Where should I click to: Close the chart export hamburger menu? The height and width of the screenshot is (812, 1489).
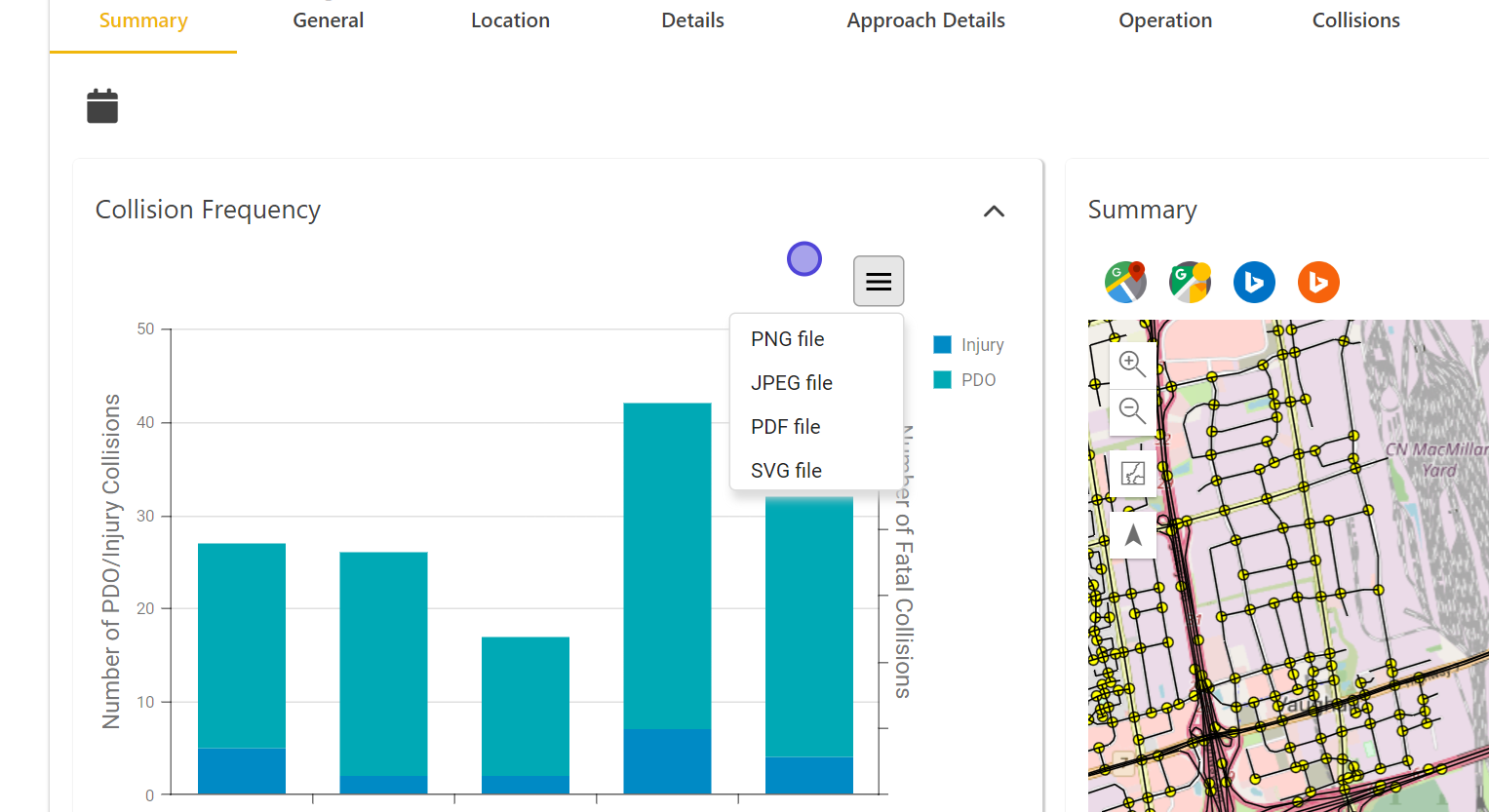[x=879, y=282]
